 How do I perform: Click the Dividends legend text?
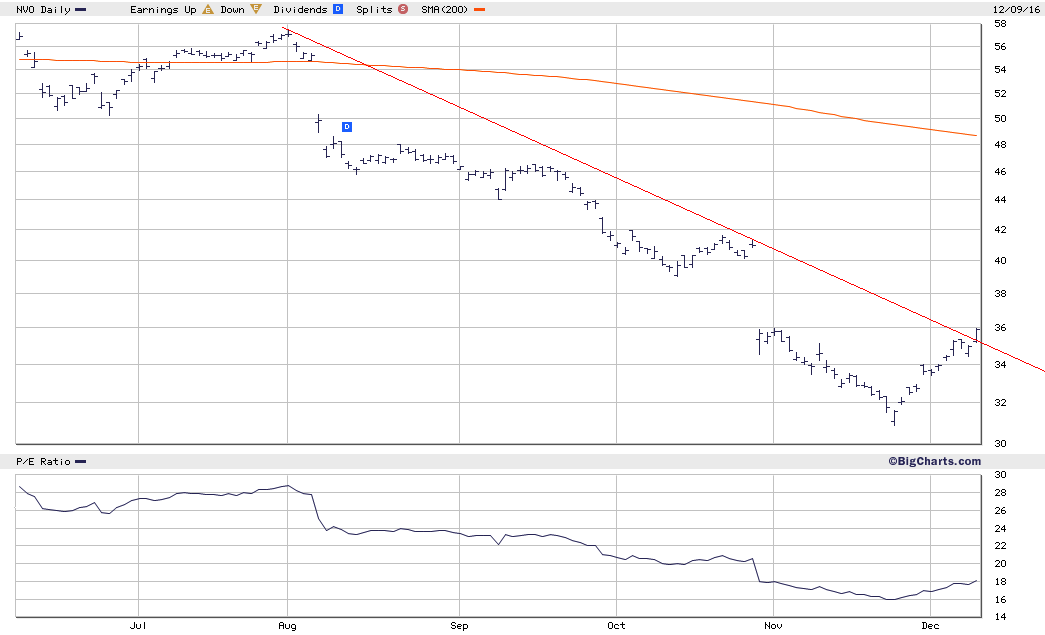[301, 9]
